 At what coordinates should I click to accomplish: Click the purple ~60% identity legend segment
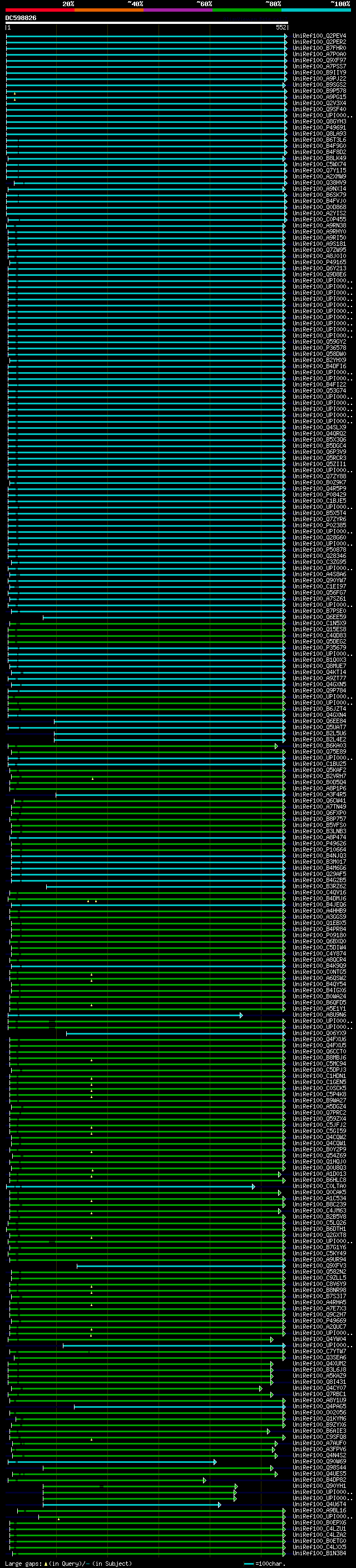tap(179, 10)
